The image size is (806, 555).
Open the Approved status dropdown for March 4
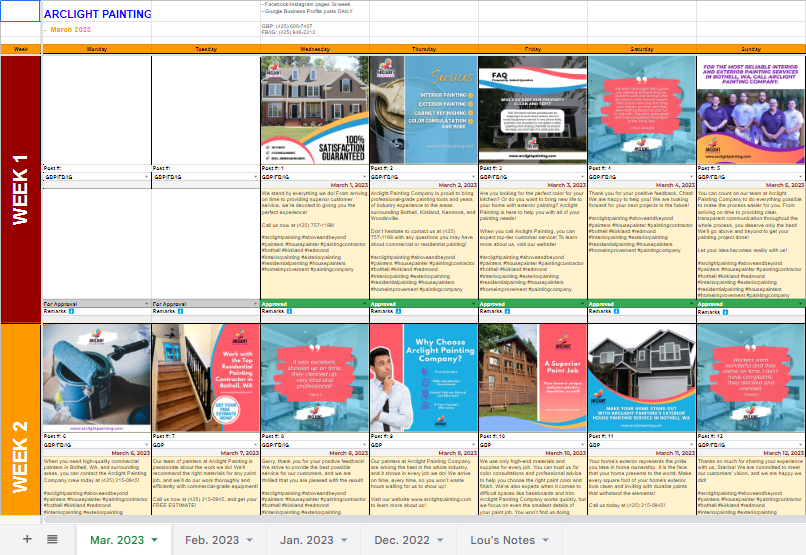(691, 304)
